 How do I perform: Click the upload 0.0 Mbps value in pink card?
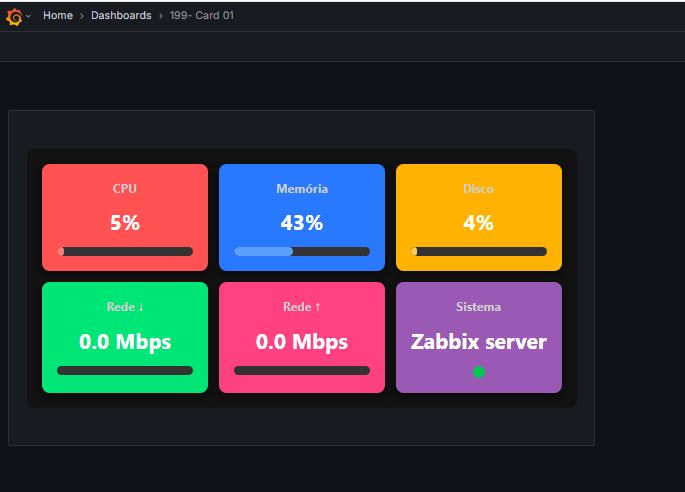point(302,342)
